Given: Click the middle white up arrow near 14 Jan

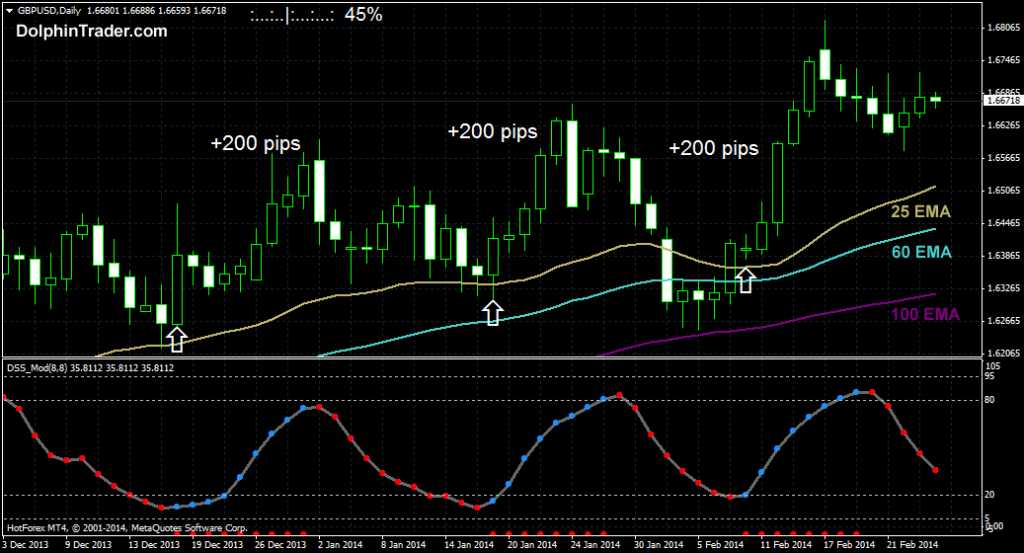Looking at the screenshot, I should click(492, 313).
